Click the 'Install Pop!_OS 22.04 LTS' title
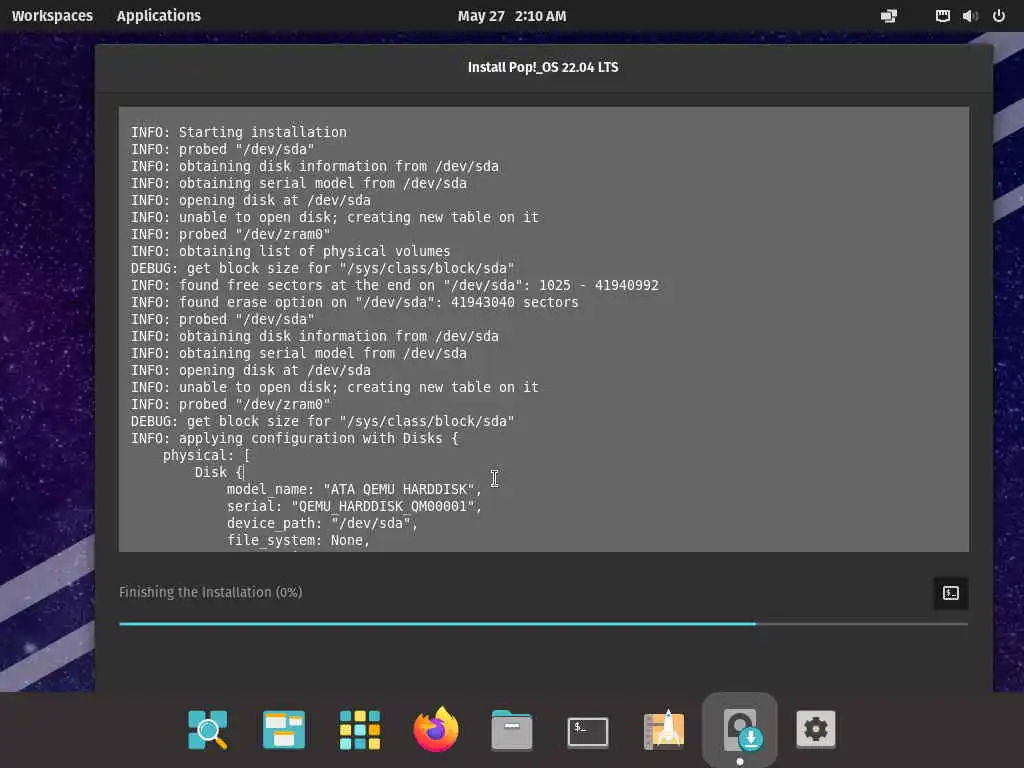 543,67
